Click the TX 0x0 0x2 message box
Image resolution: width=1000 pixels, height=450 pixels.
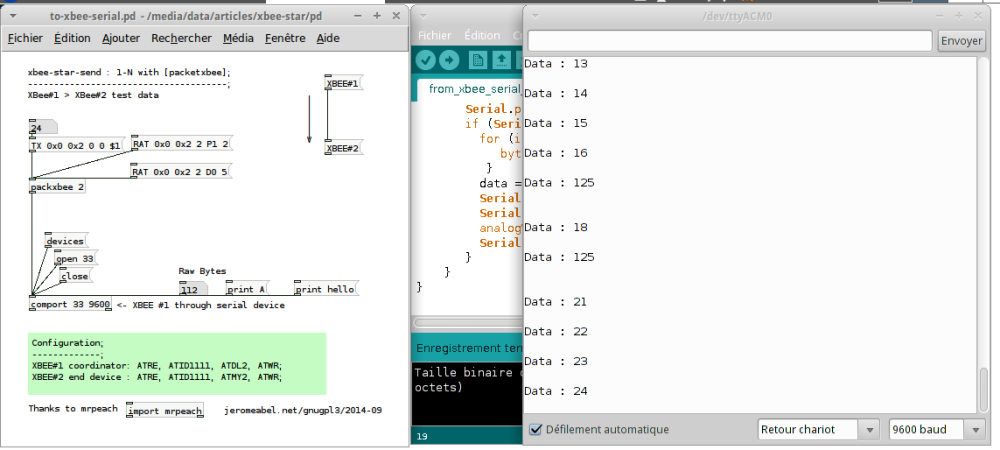point(77,146)
